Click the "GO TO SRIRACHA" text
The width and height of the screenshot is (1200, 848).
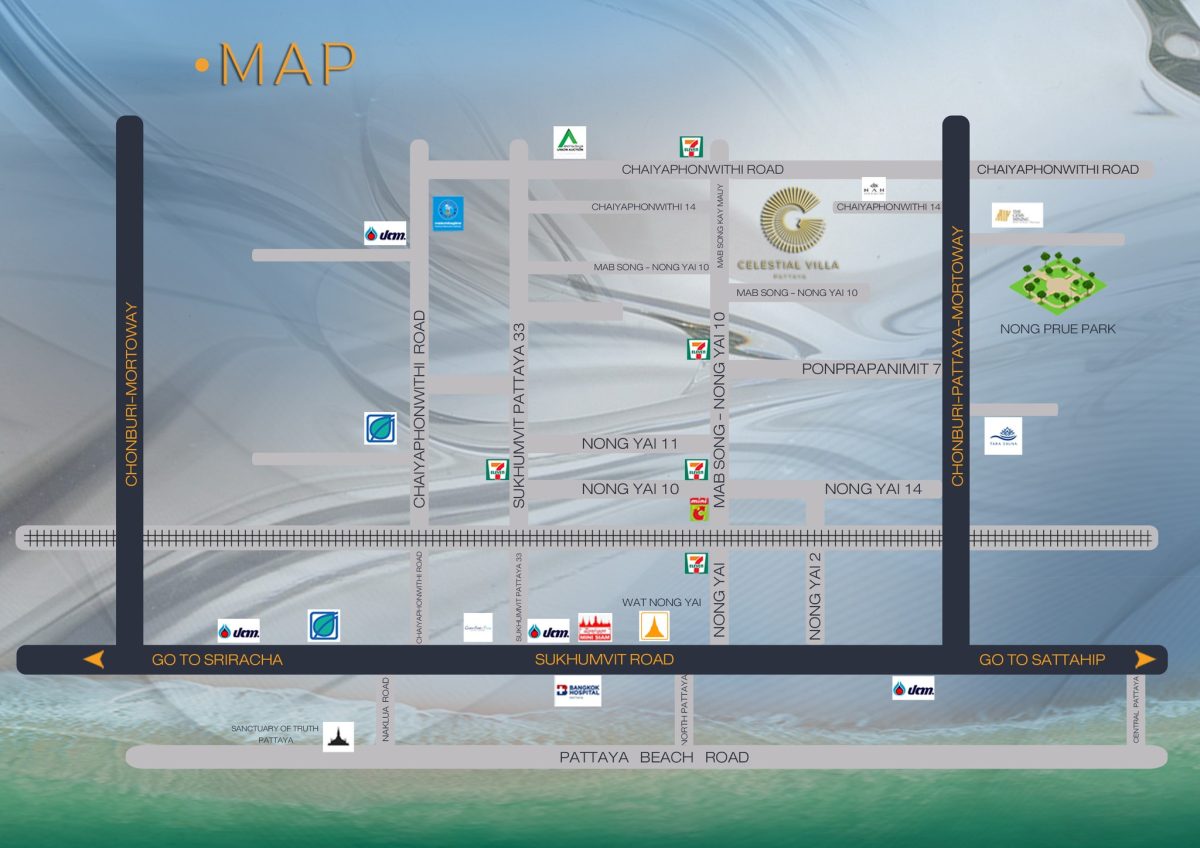(217, 660)
